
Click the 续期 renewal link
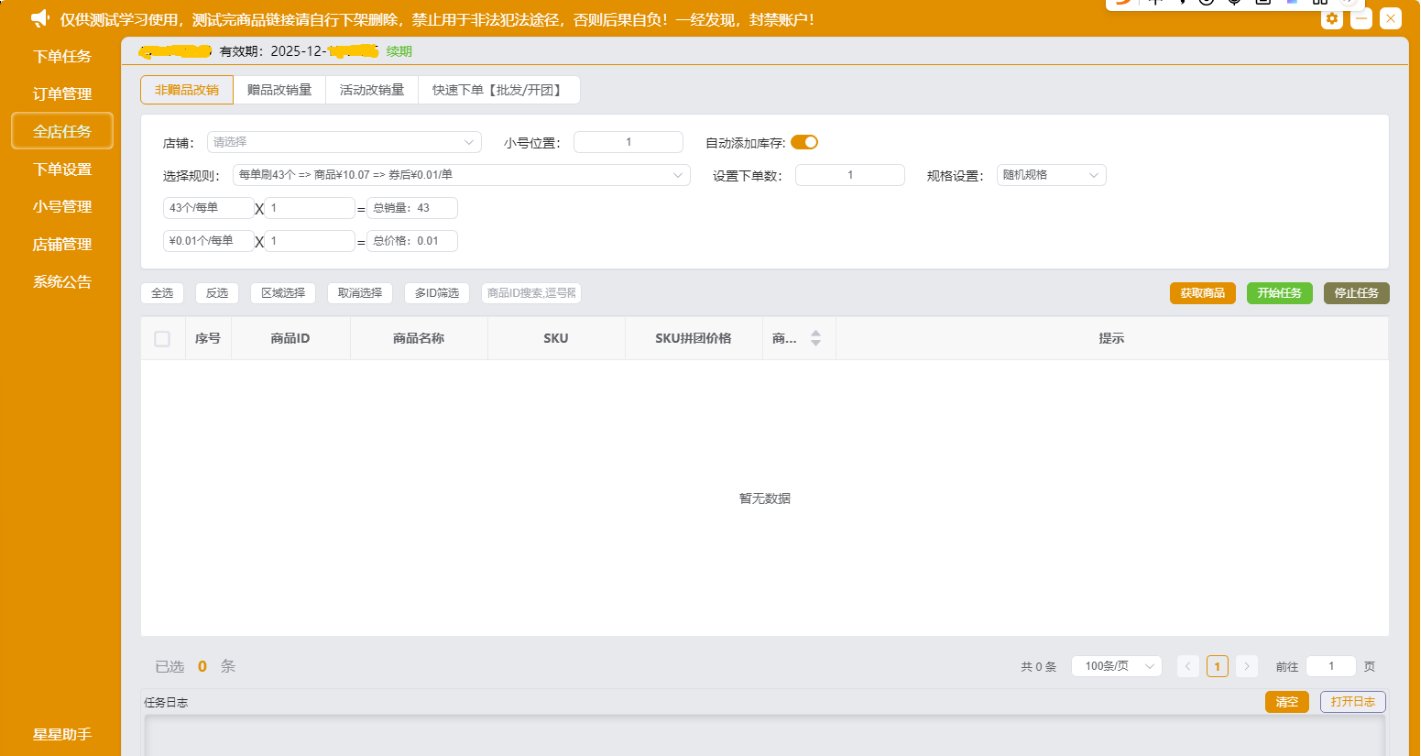(x=399, y=51)
